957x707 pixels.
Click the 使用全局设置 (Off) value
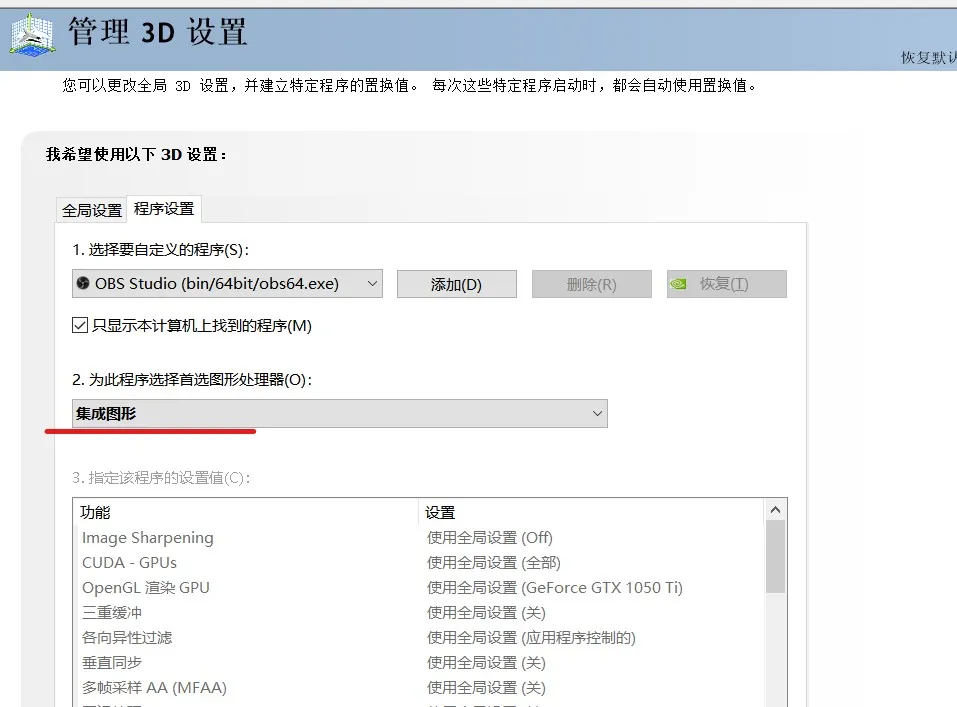pos(489,538)
